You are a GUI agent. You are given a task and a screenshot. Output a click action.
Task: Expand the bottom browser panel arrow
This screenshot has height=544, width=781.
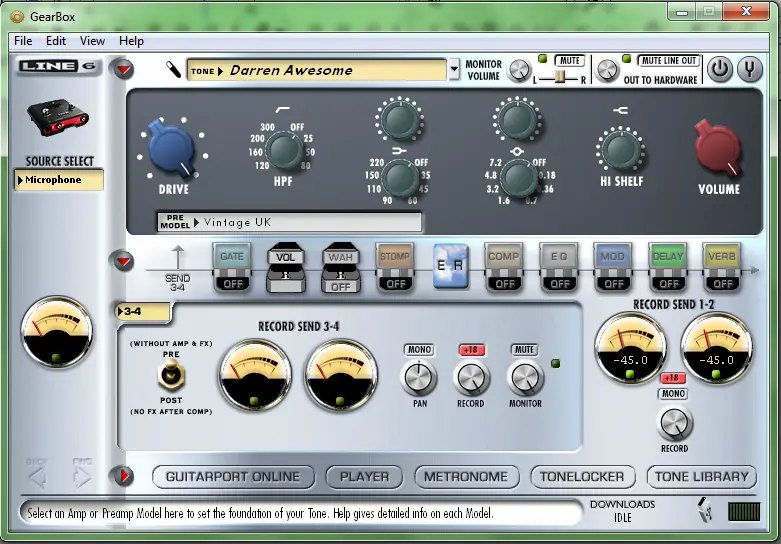pos(123,476)
